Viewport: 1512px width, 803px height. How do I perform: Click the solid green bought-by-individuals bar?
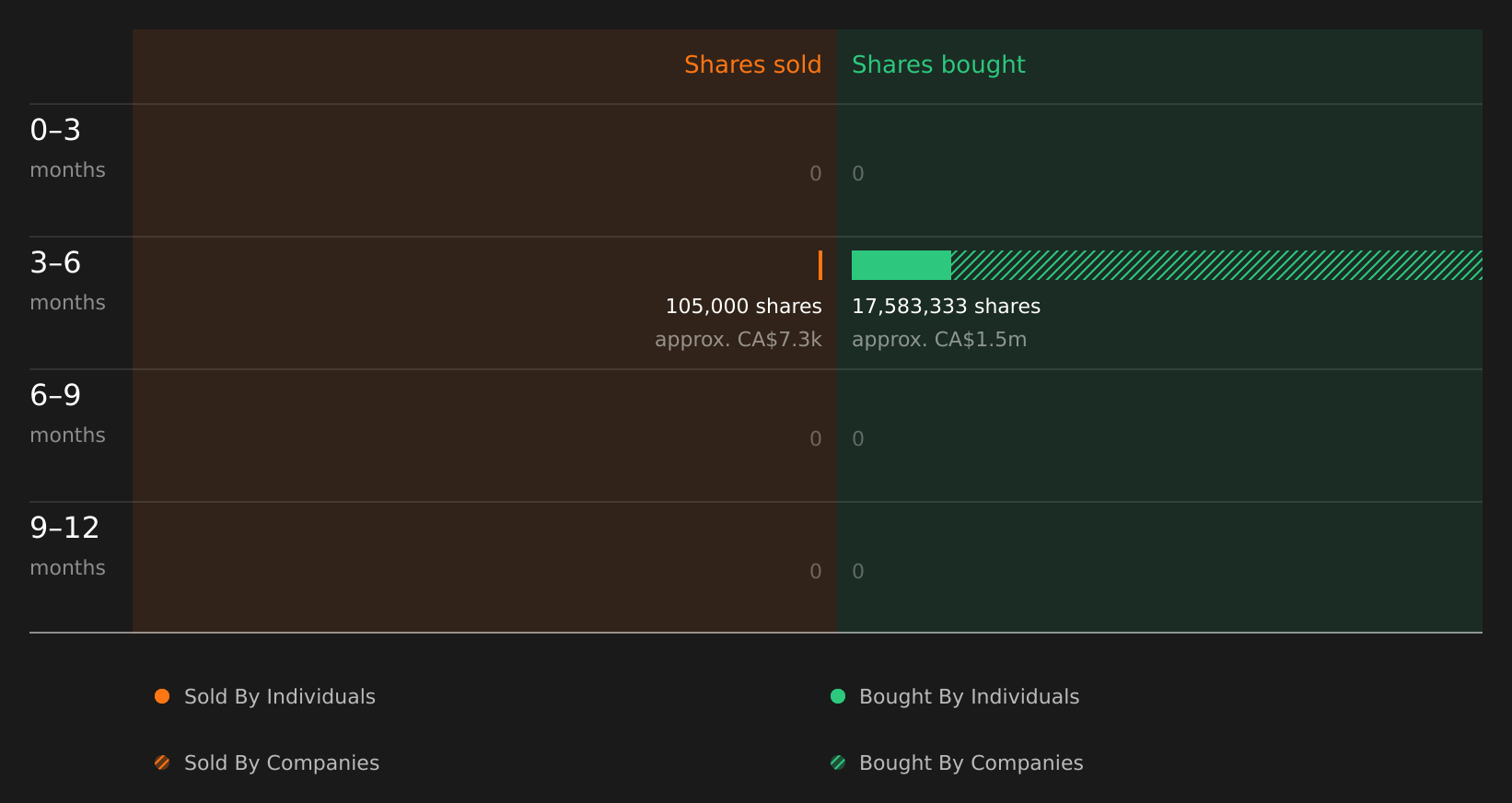[901, 265]
